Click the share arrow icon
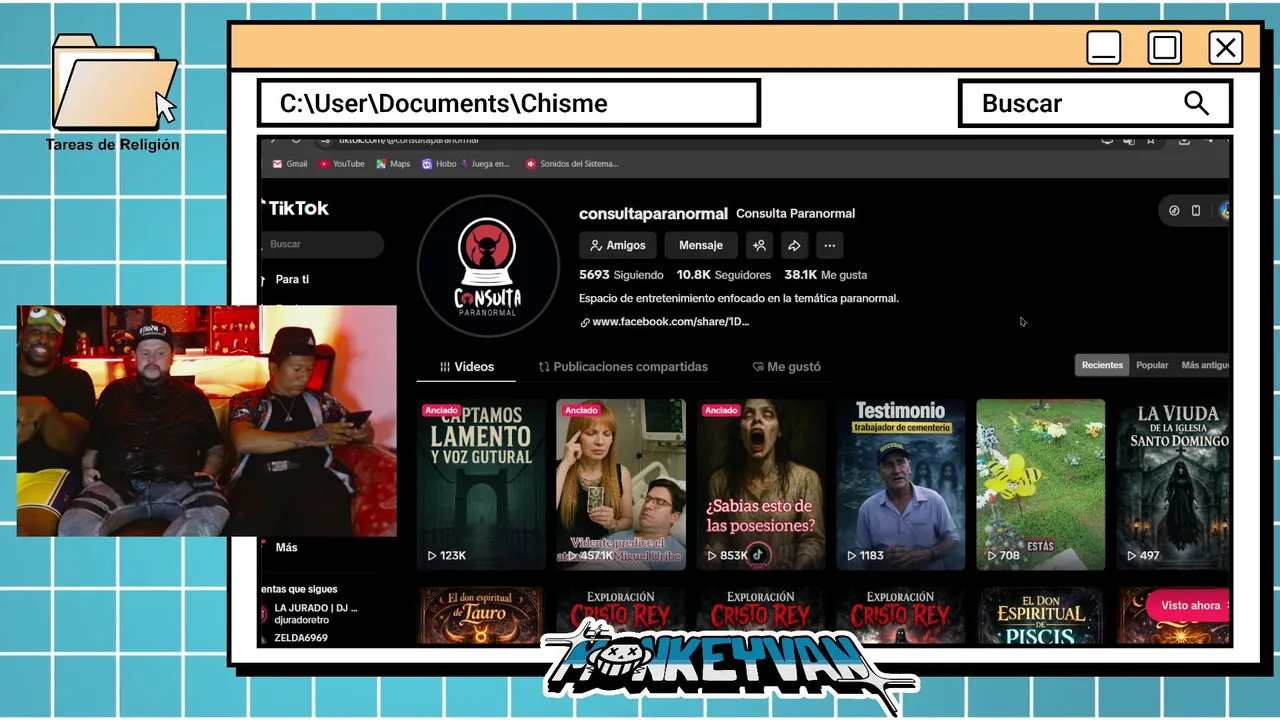1280x720 pixels. coord(794,245)
